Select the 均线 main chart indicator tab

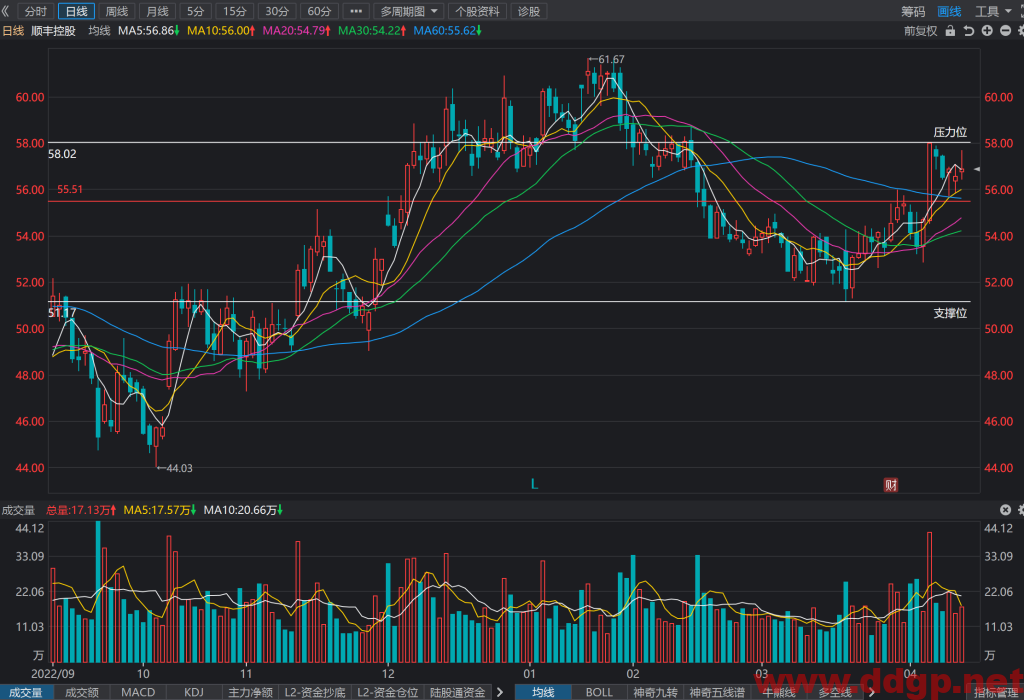pyautogui.click(x=543, y=692)
